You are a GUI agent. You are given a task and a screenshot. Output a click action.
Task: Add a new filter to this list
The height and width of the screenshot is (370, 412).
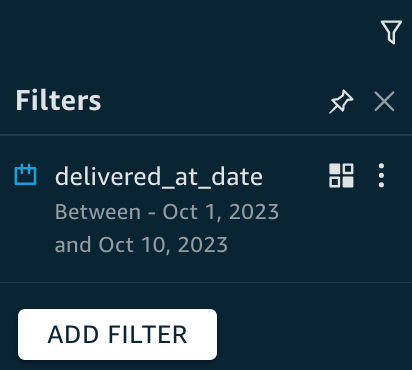click(x=117, y=334)
